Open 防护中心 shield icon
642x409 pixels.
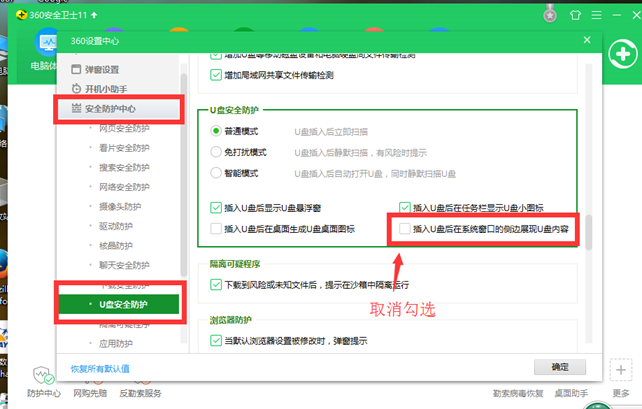[43, 375]
